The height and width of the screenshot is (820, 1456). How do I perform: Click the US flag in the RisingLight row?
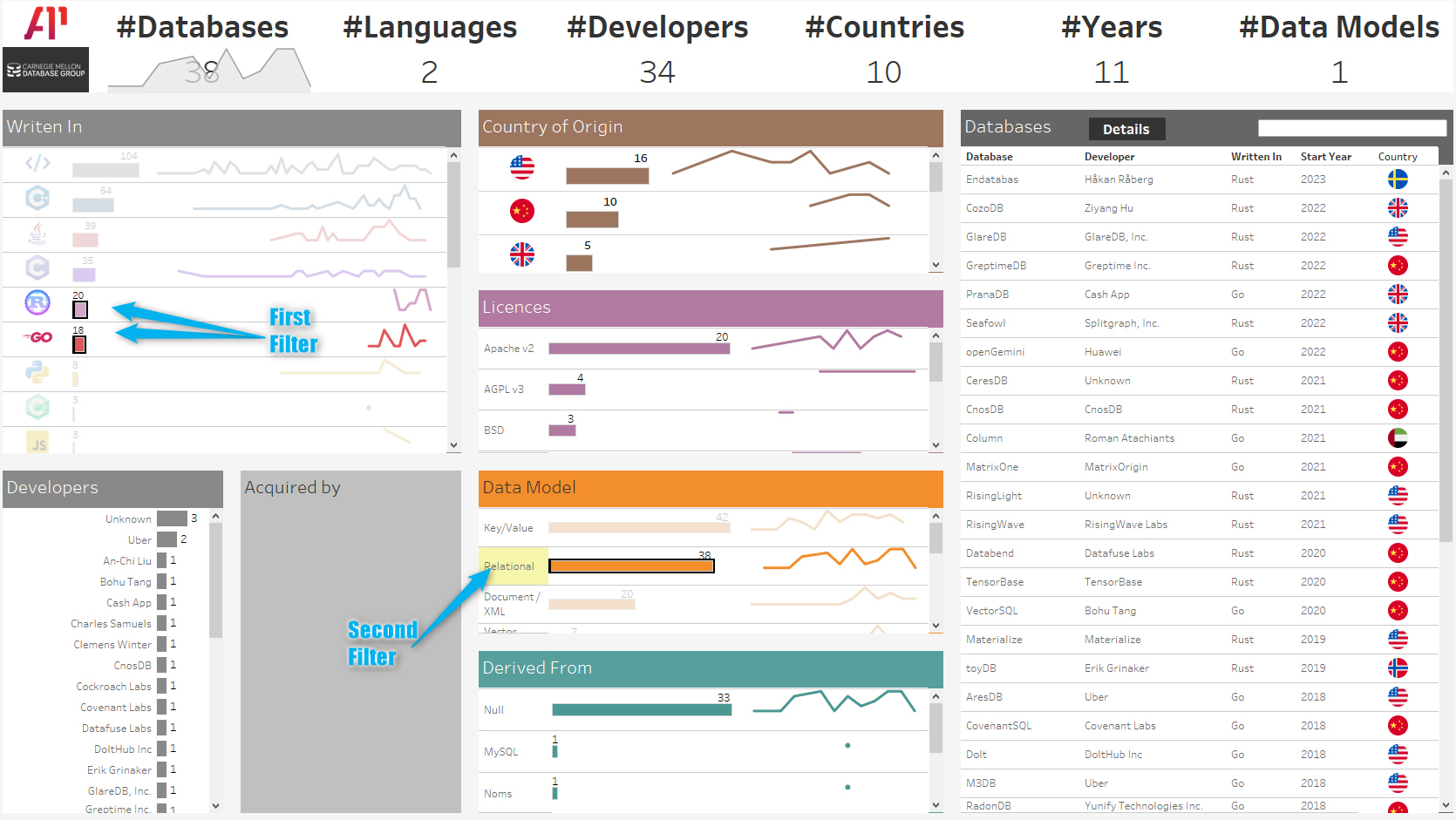pyautogui.click(x=1398, y=496)
